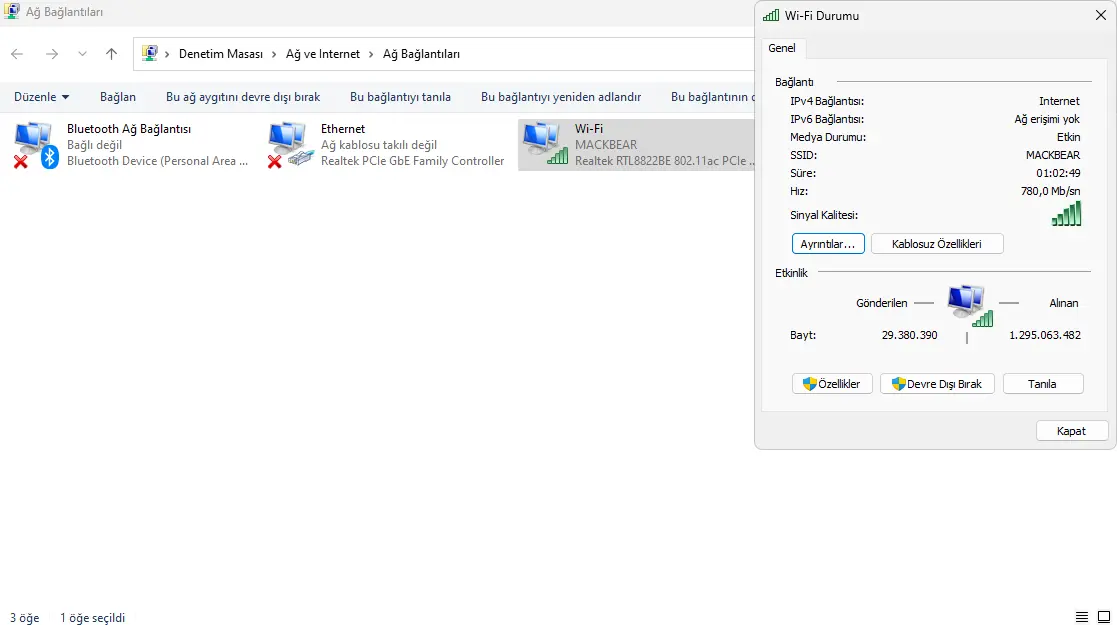Switch to large icons view in status bar
Image resolution: width=1117 pixels, height=625 pixels.
click(x=1103, y=617)
